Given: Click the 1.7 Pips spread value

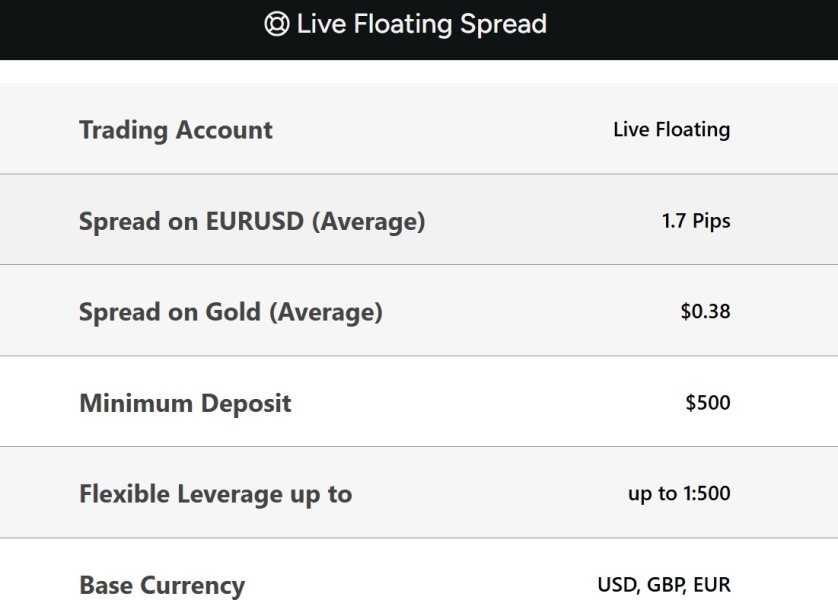Looking at the screenshot, I should point(696,221).
